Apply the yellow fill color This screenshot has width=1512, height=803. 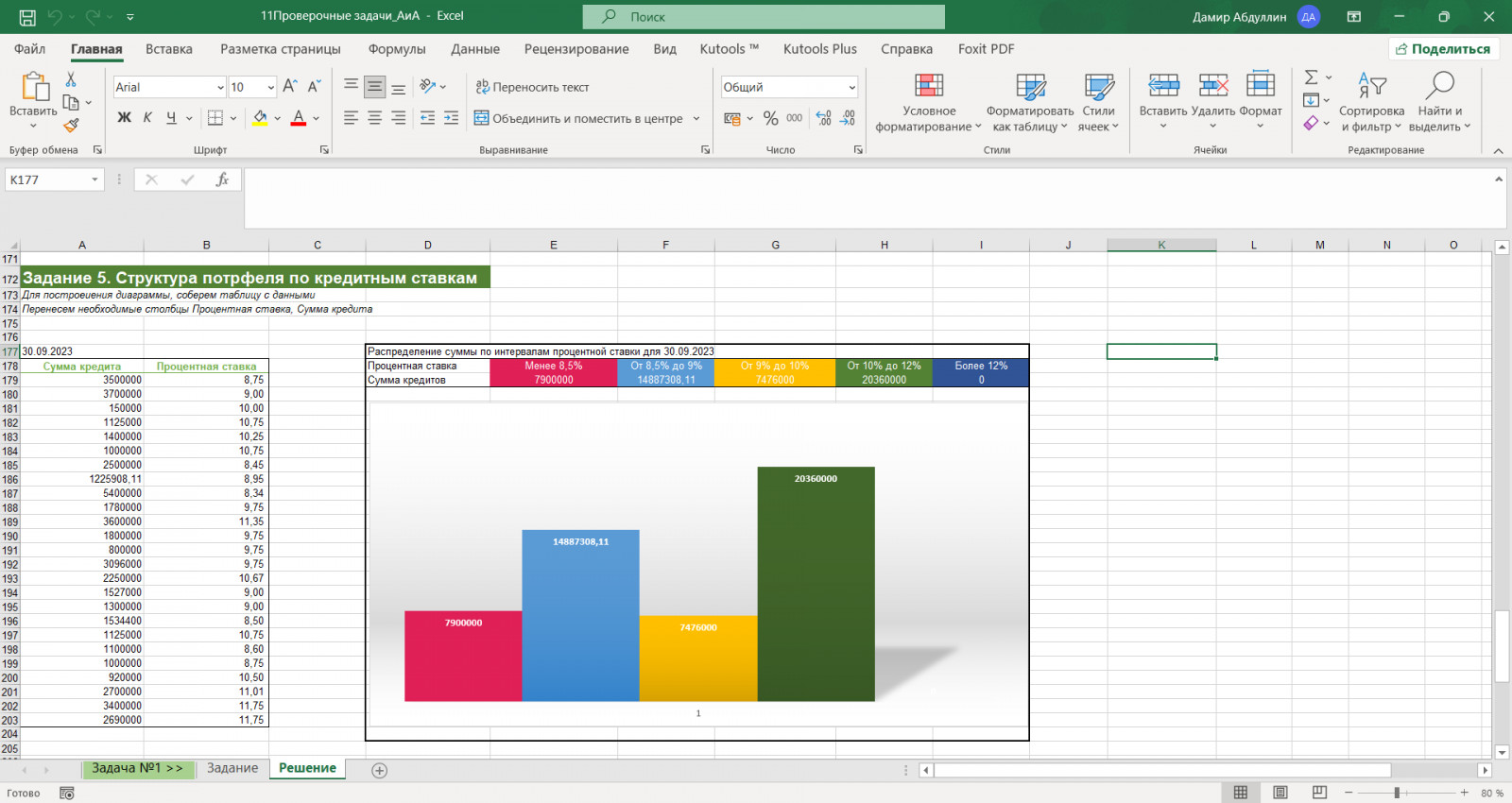tap(260, 119)
